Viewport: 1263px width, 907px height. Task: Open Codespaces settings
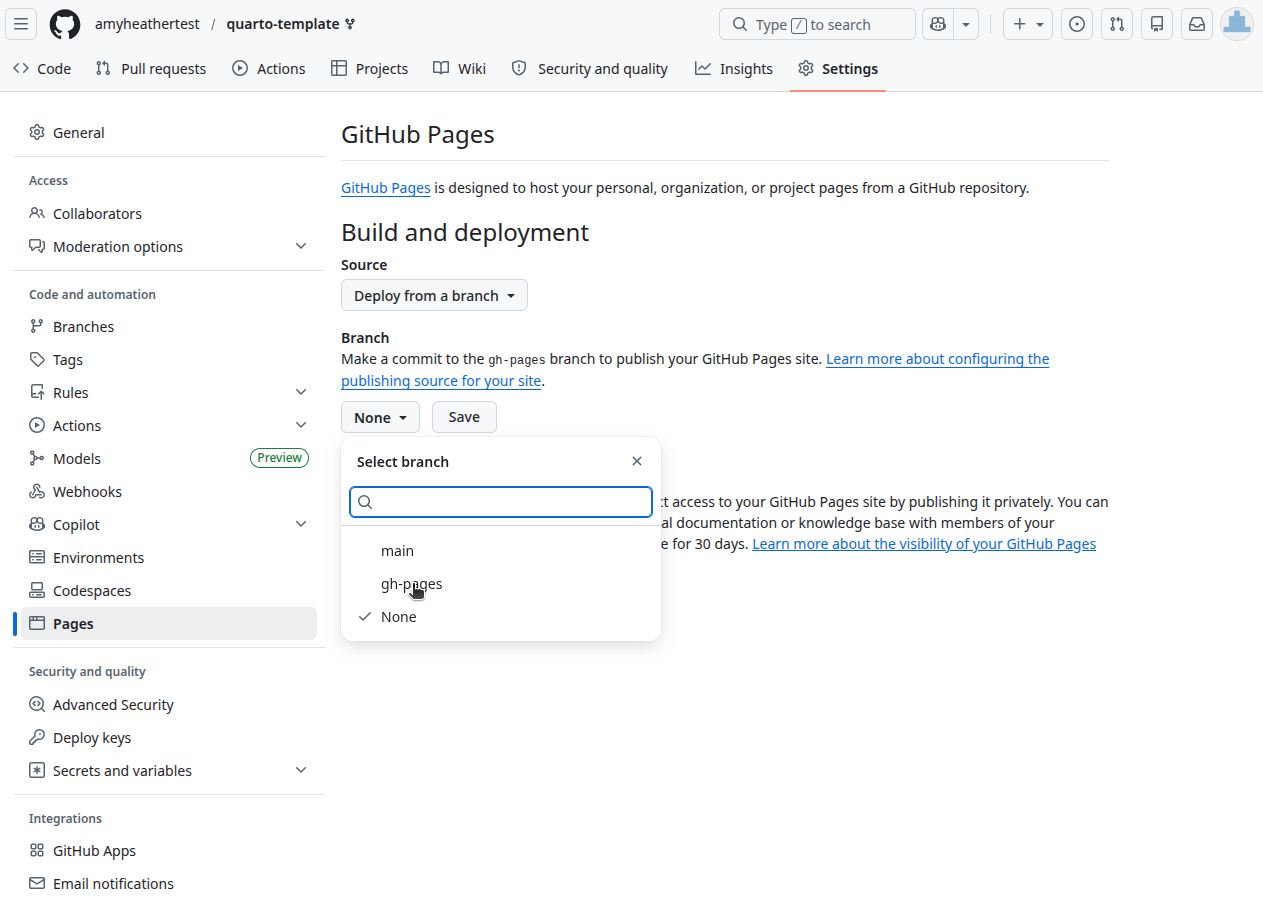coord(169,590)
